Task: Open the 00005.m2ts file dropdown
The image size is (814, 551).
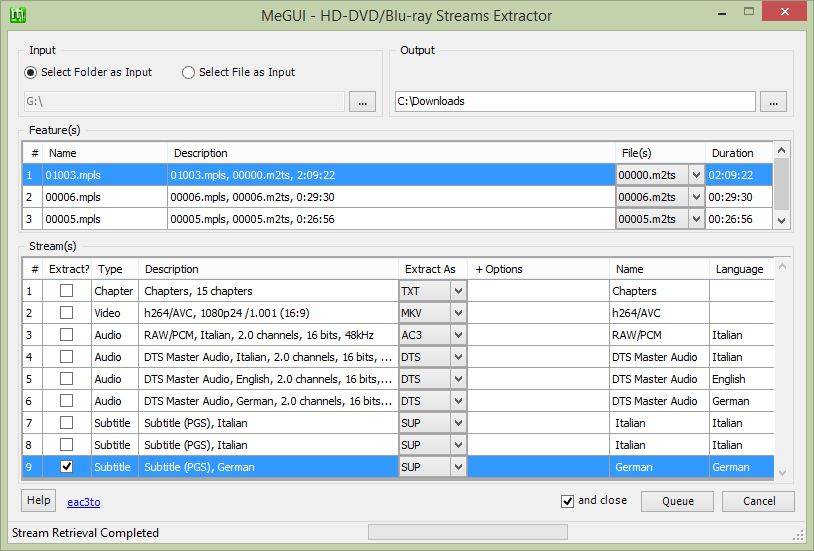Action: coord(696,219)
